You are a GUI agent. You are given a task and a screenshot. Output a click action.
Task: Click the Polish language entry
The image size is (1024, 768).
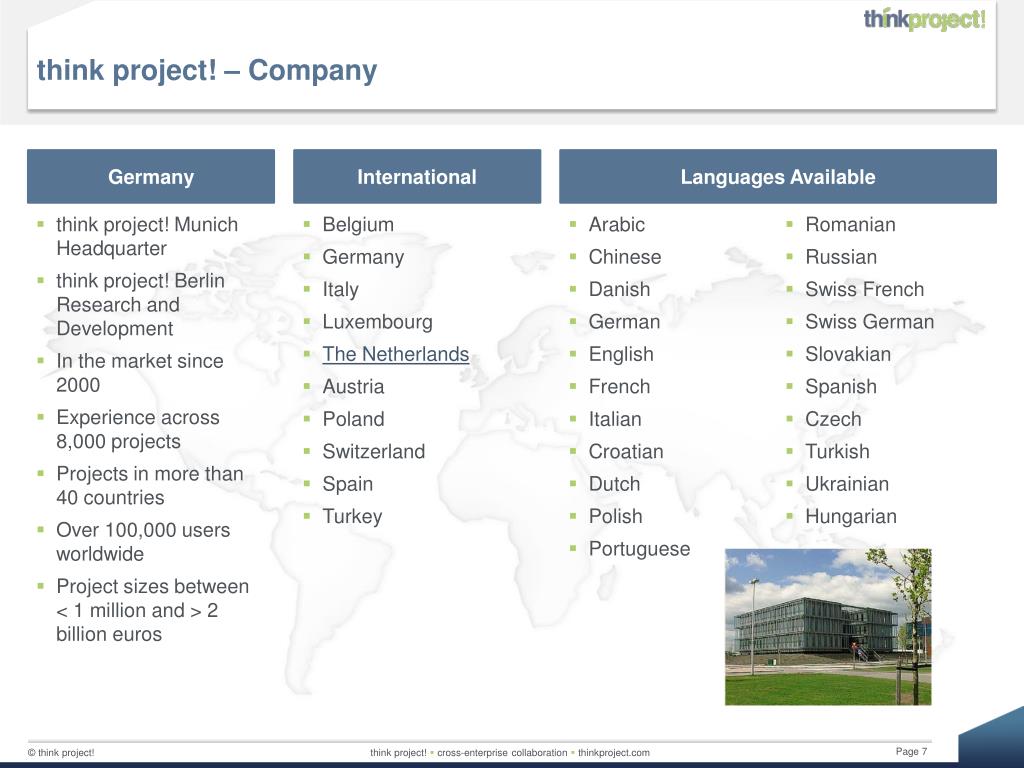[x=615, y=517]
